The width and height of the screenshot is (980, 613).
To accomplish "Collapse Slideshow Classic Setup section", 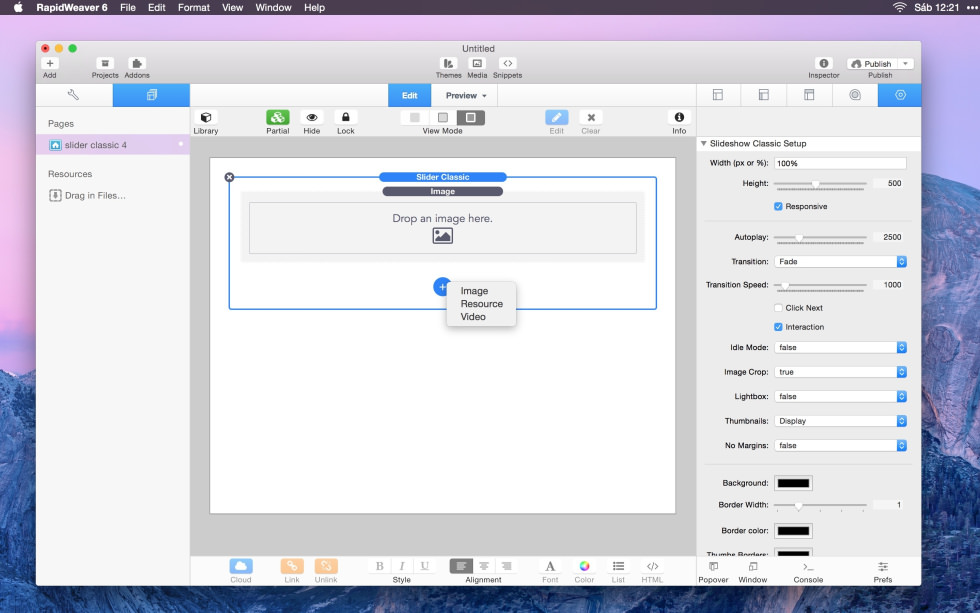I will pyautogui.click(x=704, y=144).
